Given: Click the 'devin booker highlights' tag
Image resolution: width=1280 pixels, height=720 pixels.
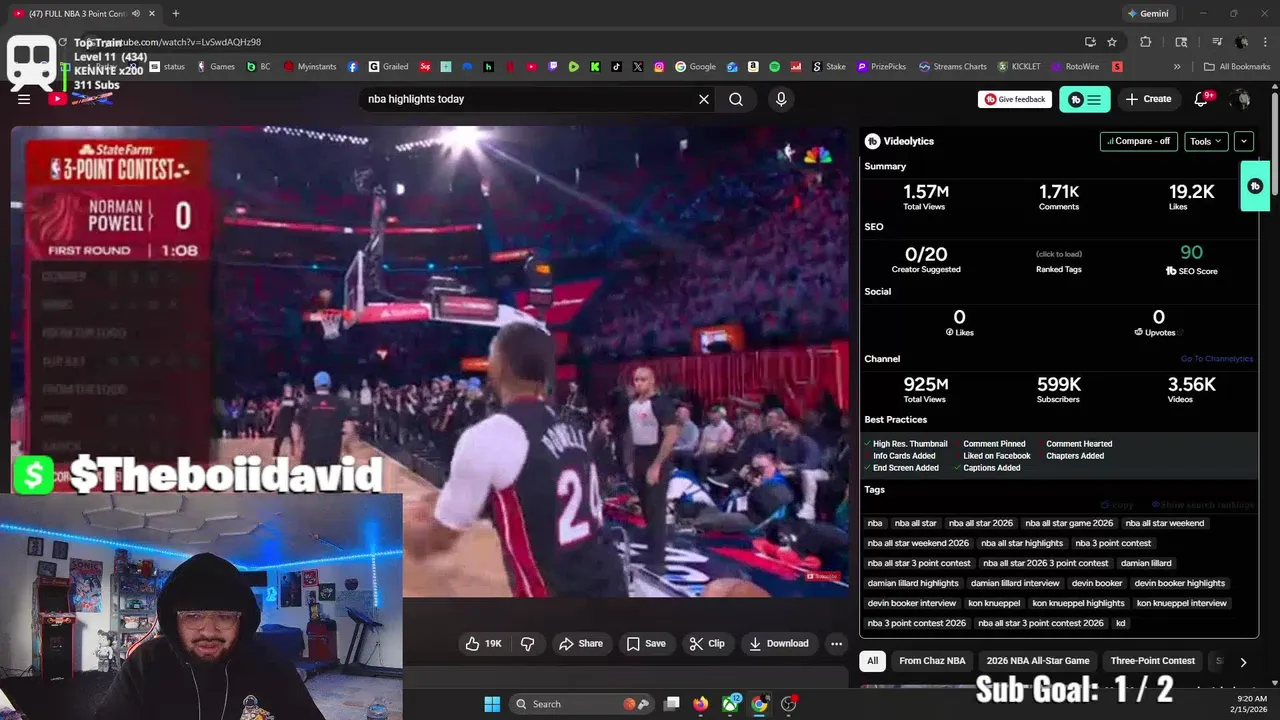Looking at the screenshot, I should pos(1179,583).
